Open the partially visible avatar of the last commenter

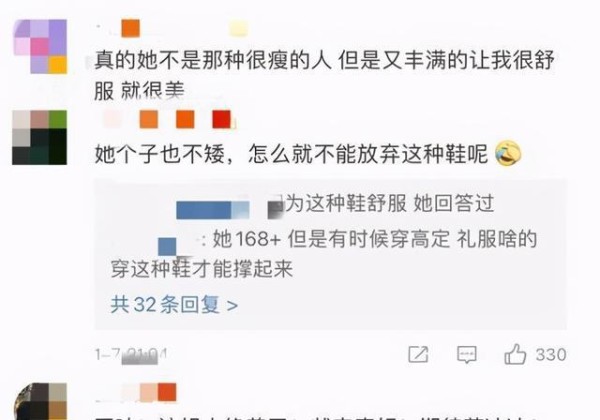coord(40,401)
